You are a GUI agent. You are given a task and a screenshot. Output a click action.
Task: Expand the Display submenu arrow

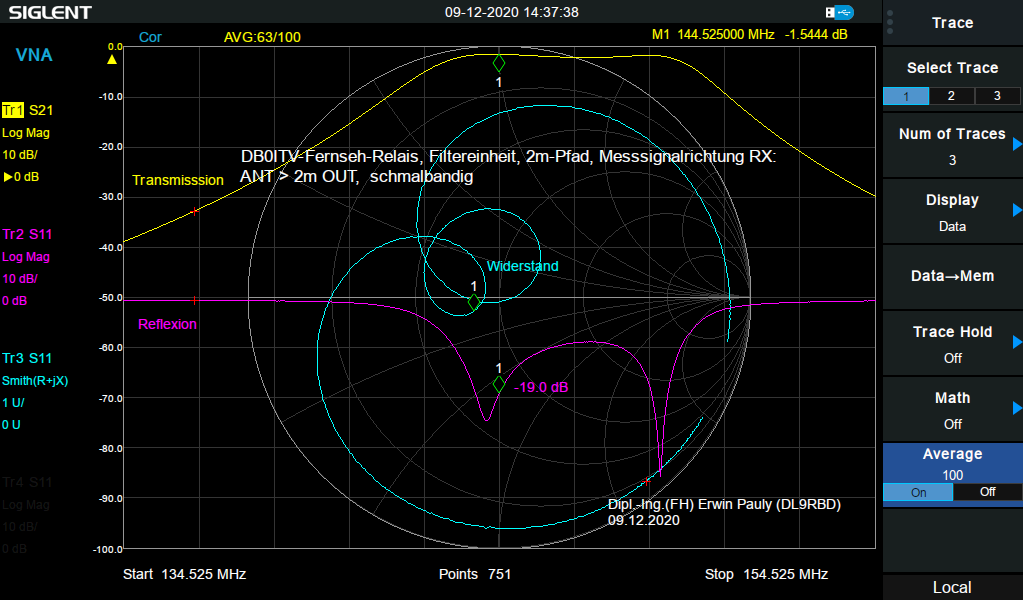[1016, 210]
